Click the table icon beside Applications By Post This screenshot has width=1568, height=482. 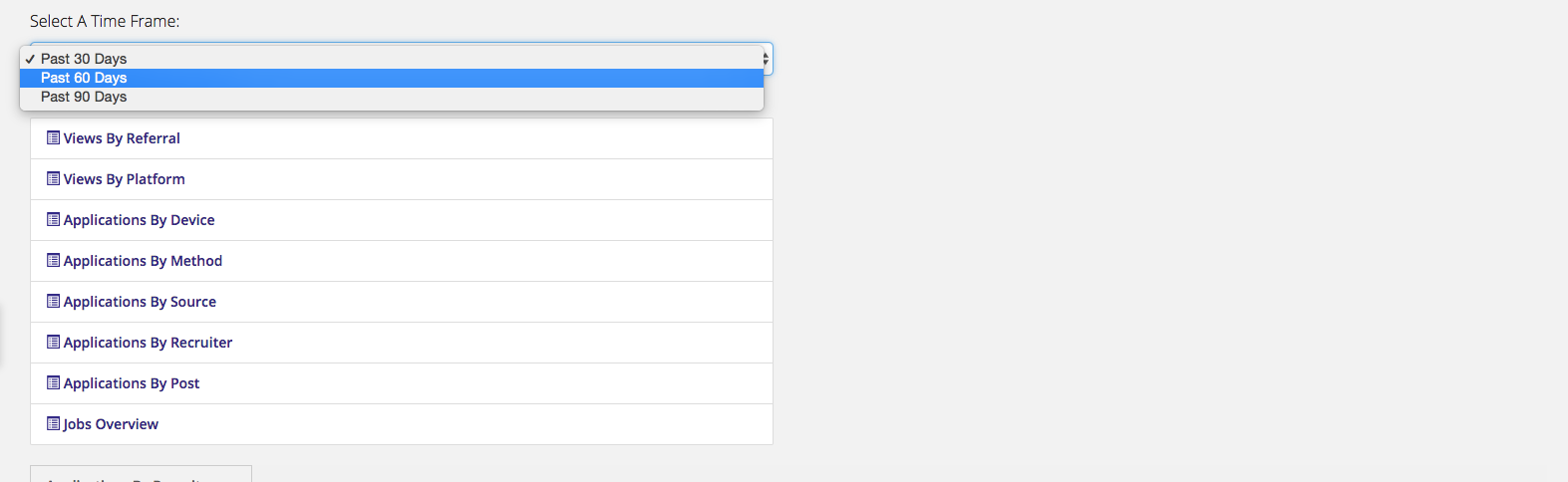pos(54,383)
